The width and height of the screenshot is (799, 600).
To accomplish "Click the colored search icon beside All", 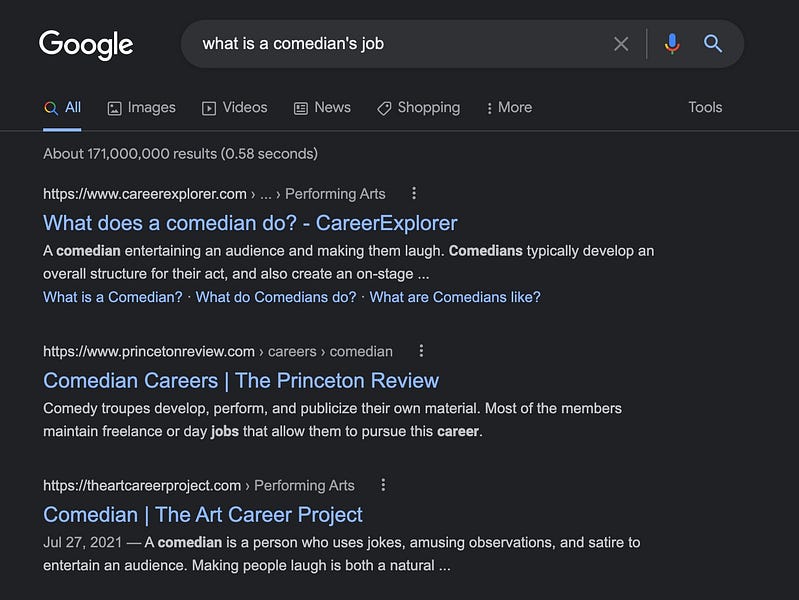I will [x=50, y=108].
